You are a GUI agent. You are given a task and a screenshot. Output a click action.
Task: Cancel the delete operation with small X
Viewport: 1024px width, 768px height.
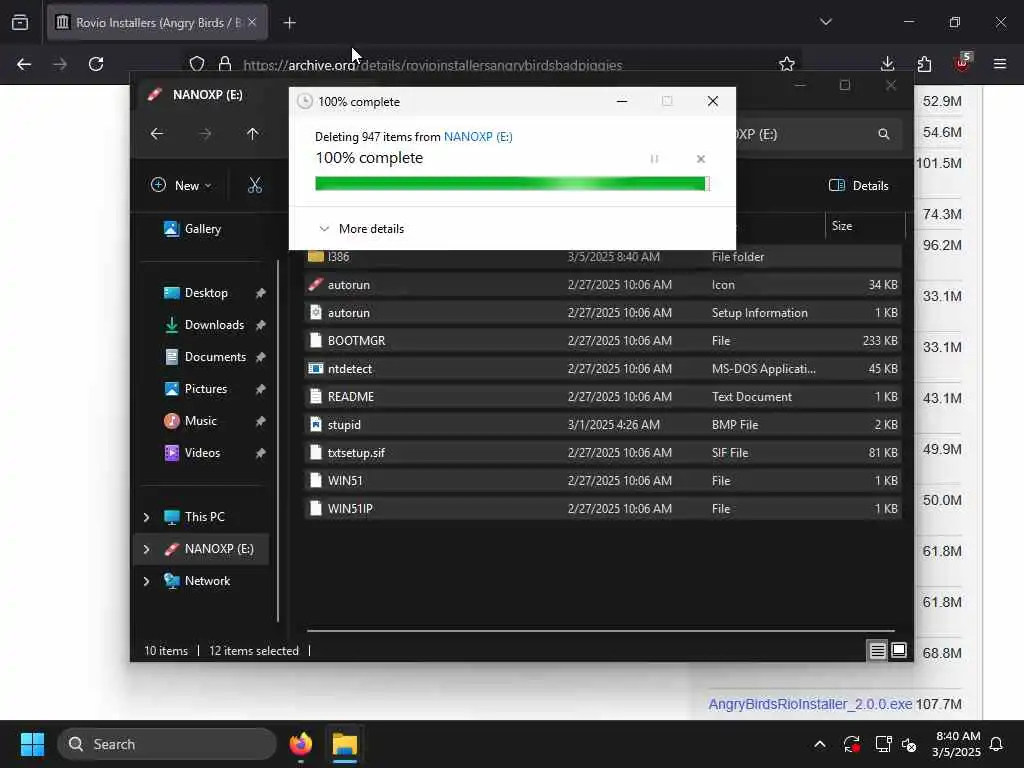pos(701,159)
